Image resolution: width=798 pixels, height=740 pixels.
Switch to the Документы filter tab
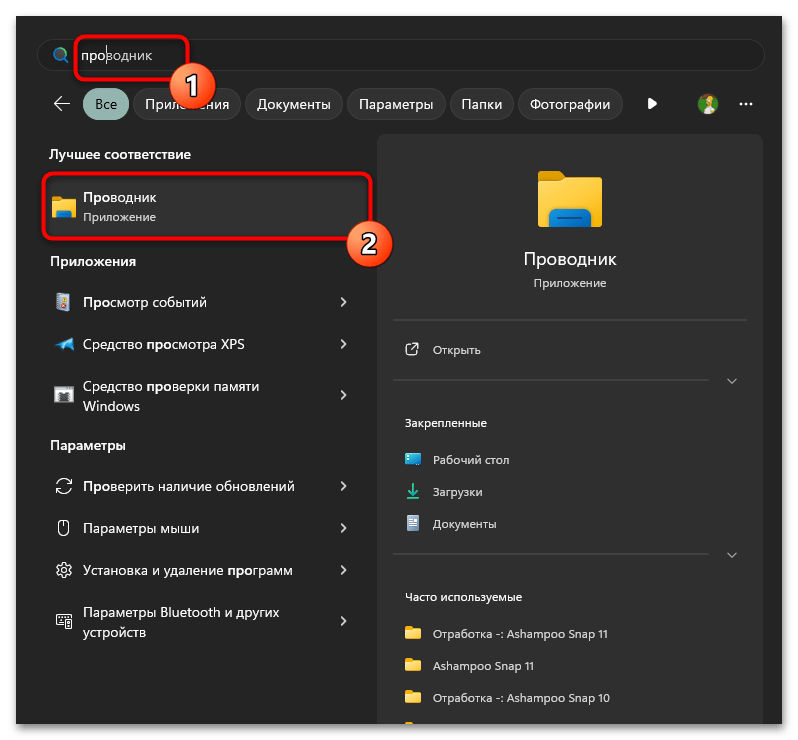click(x=294, y=104)
